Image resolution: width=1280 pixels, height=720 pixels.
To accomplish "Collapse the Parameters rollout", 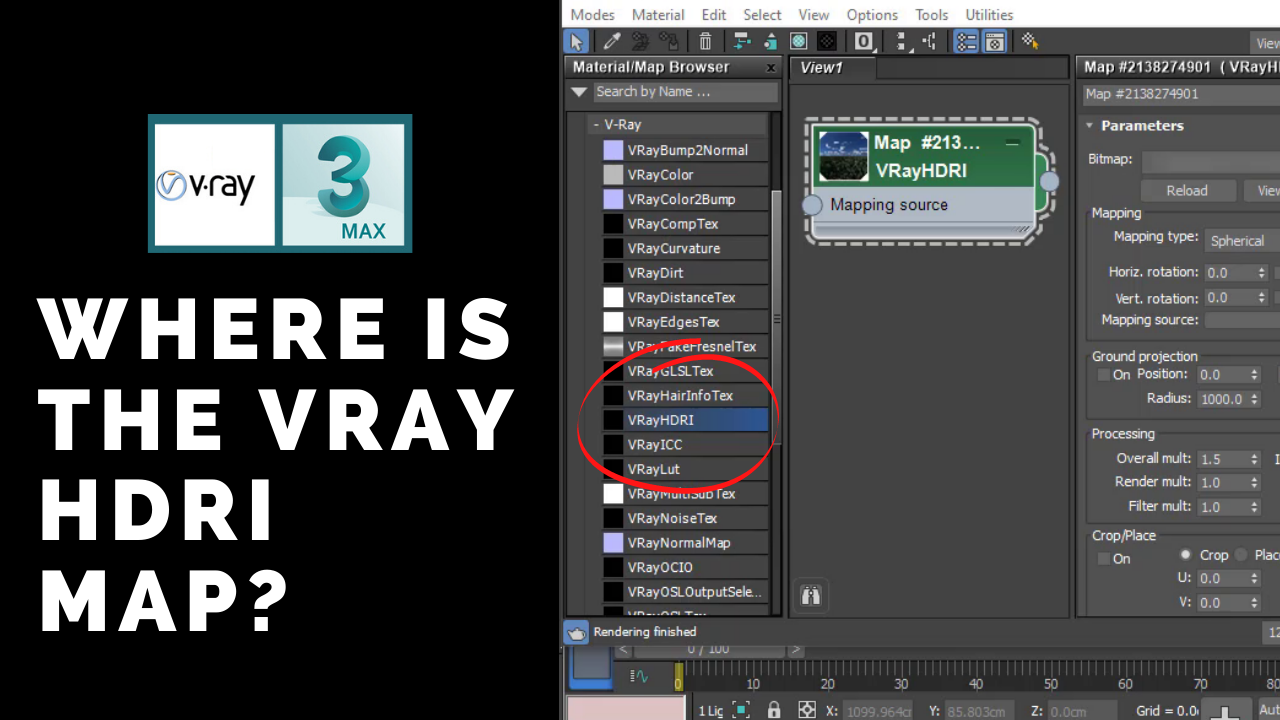I will click(1090, 126).
